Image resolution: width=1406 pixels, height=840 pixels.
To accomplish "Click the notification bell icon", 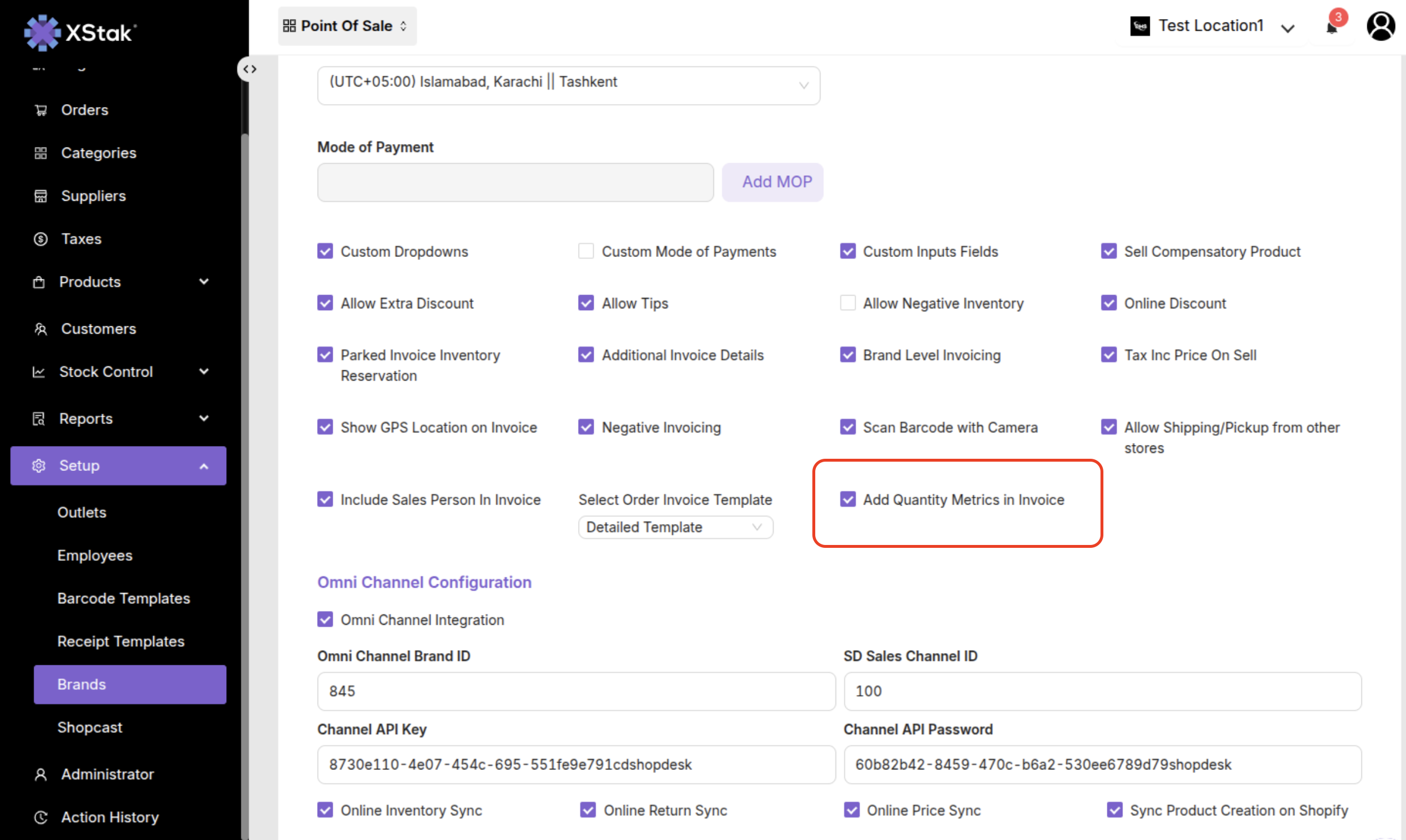I will tap(1332, 27).
